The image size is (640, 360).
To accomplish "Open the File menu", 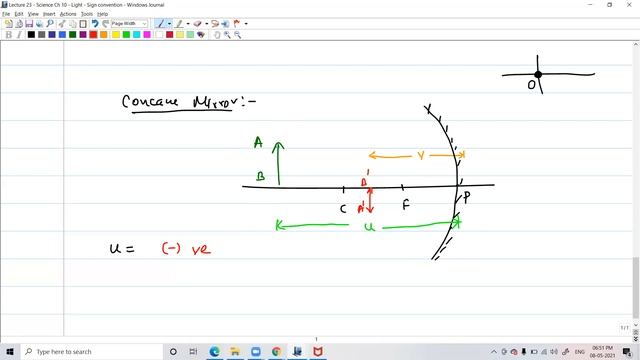I will 6,14.
